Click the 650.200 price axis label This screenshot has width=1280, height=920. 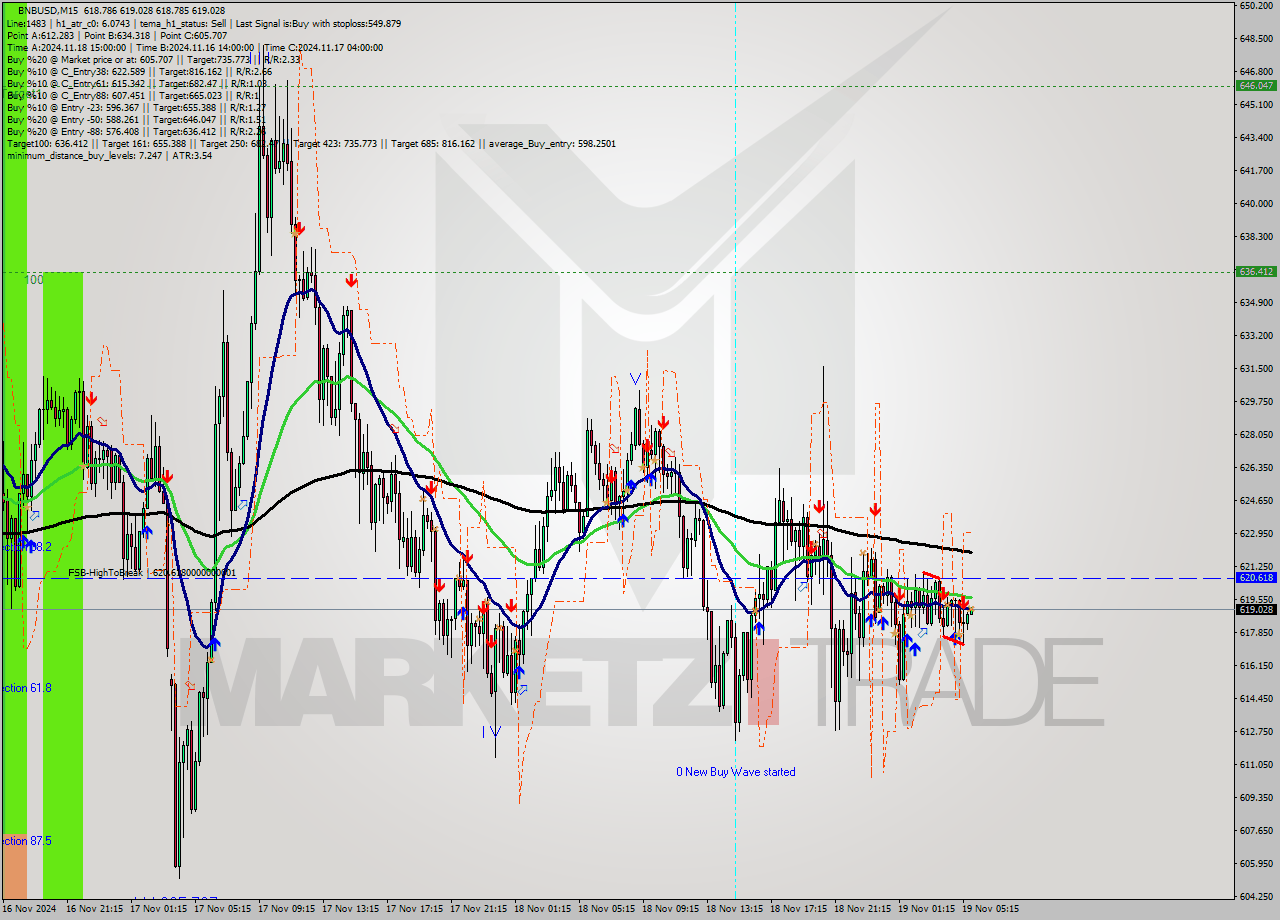pyautogui.click(x=1256, y=6)
